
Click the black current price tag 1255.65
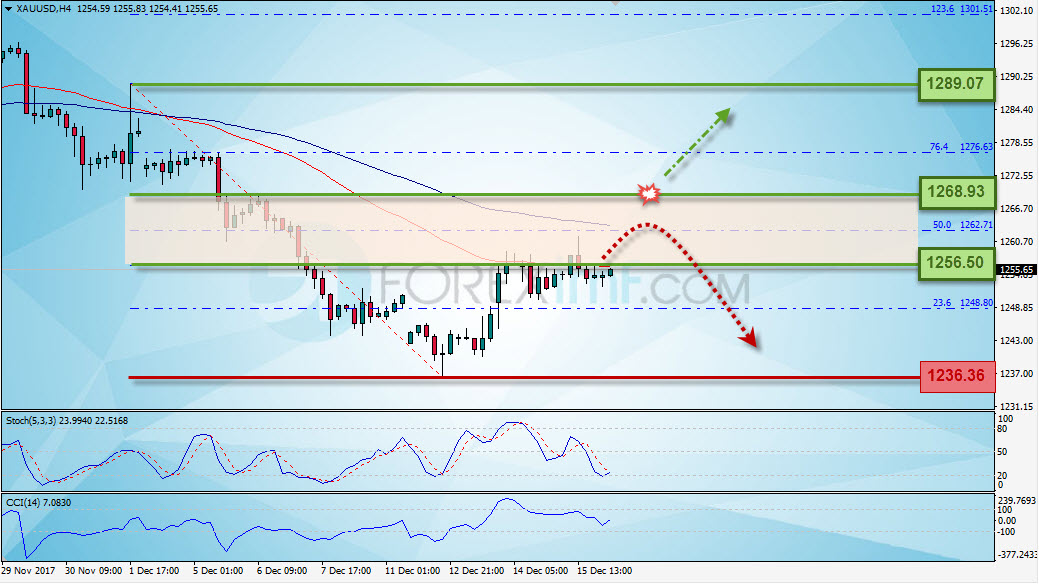pos(1016,270)
